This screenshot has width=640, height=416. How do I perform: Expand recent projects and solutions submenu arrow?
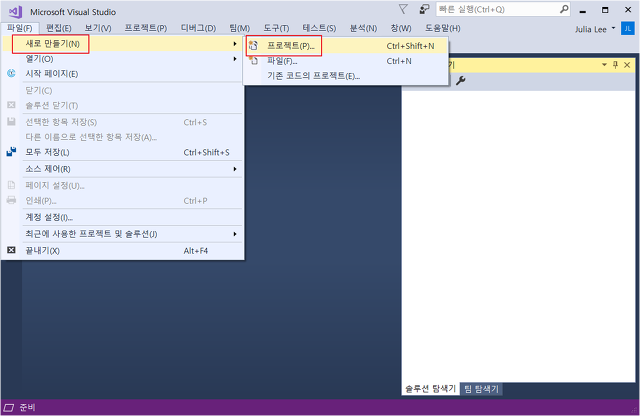click(x=235, y=234)
